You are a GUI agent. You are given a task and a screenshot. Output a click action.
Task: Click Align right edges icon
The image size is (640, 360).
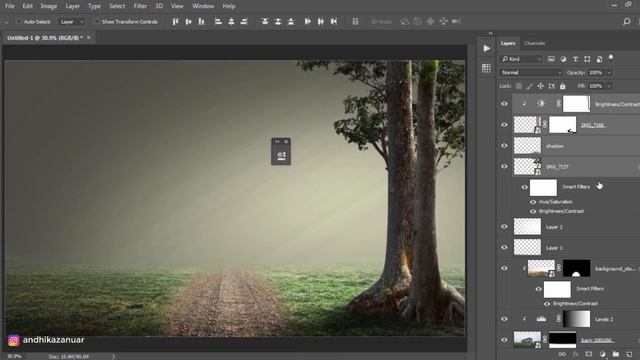(x=244, y=22)
